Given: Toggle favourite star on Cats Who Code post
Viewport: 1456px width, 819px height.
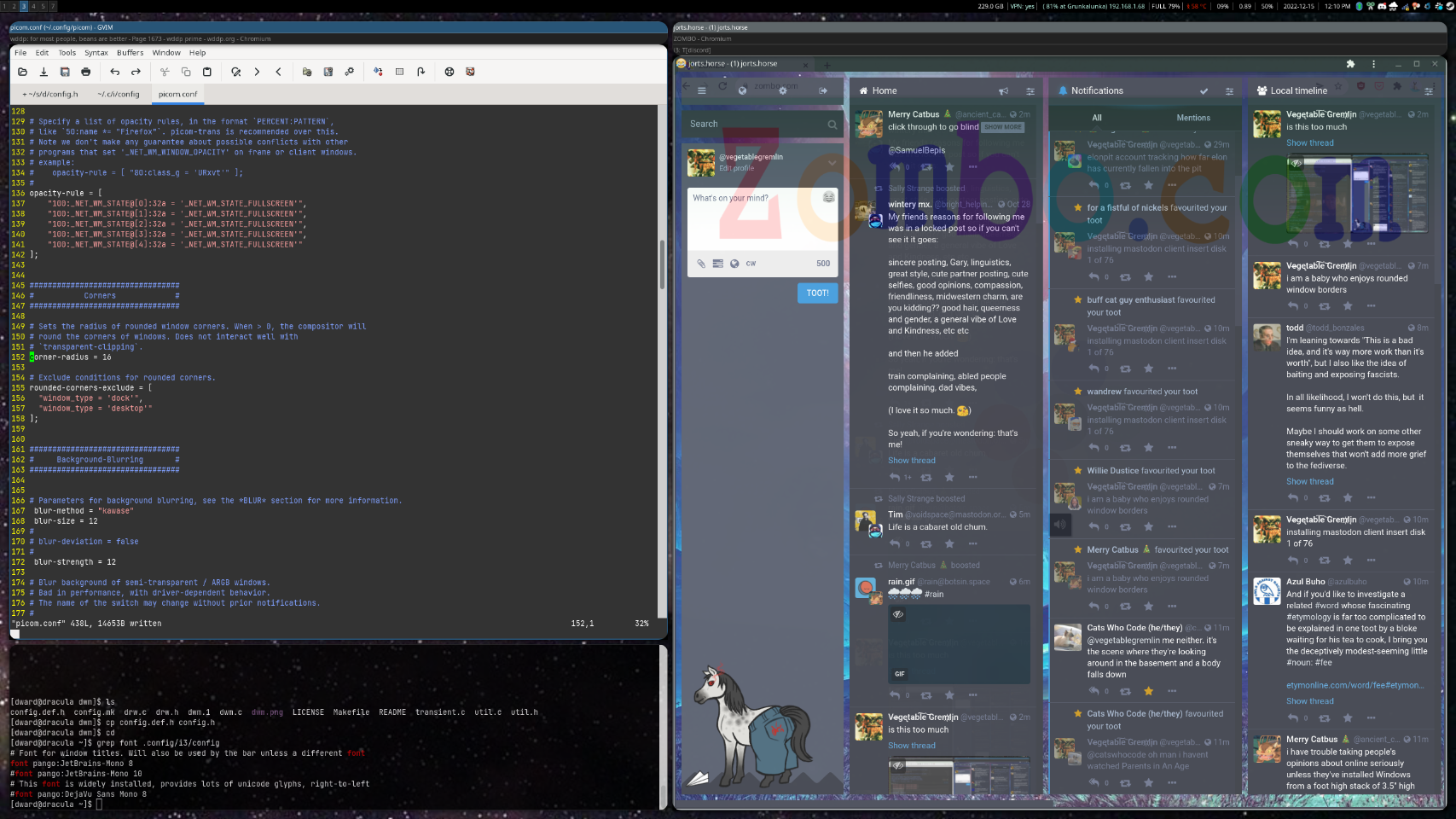Looking at the screenshot, I should [x=1148, y=691].
